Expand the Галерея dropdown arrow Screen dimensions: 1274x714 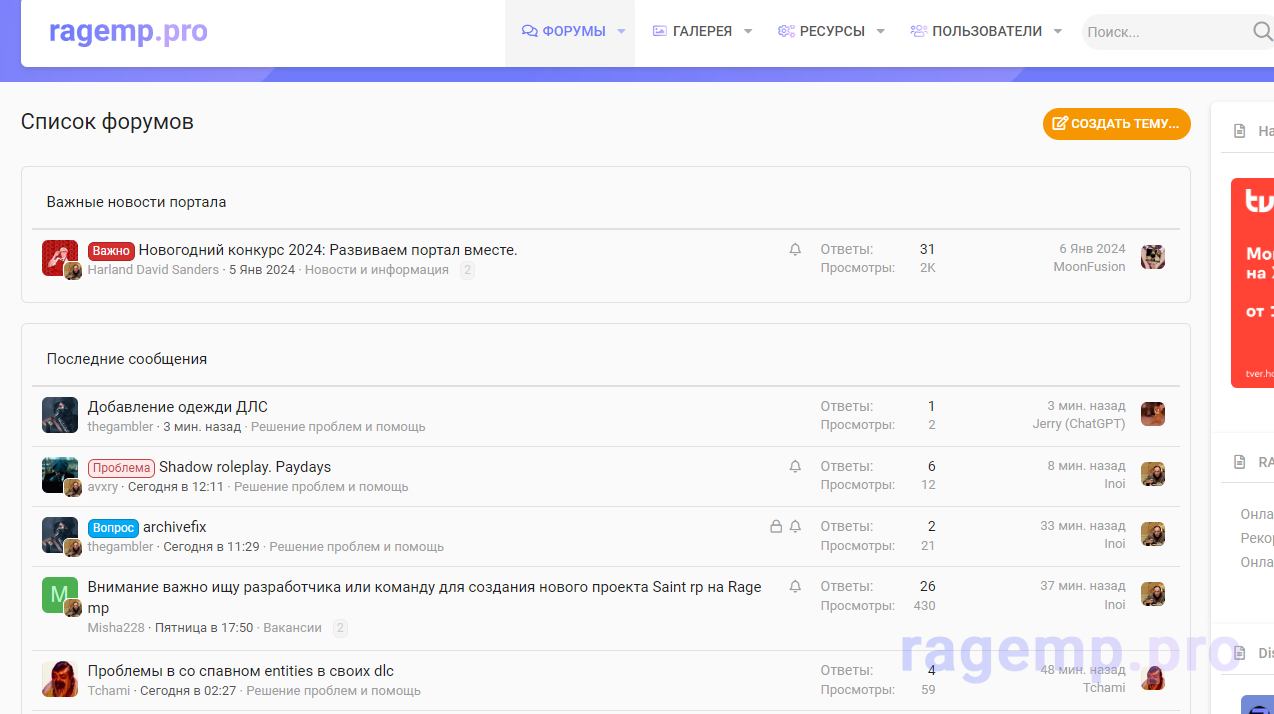(748, 32)
